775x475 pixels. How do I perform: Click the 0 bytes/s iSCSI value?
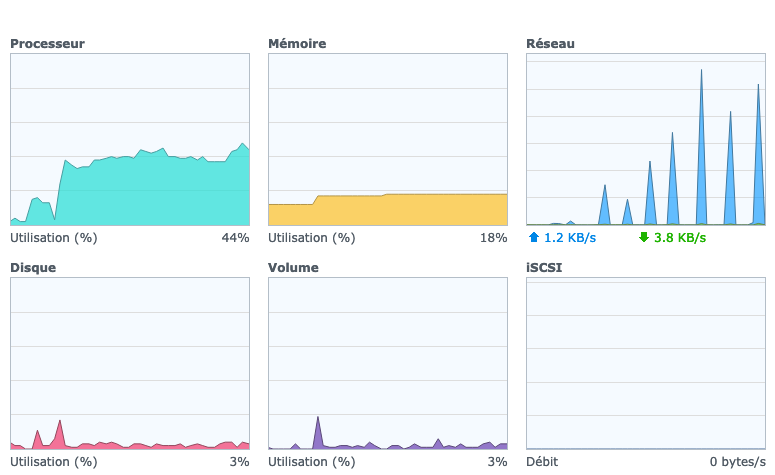736,462
